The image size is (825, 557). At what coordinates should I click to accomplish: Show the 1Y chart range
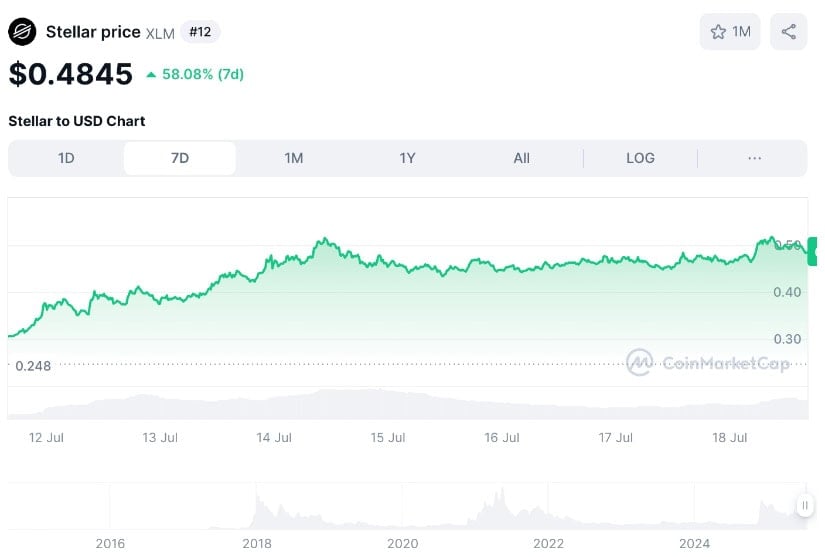tap(407, 158)
